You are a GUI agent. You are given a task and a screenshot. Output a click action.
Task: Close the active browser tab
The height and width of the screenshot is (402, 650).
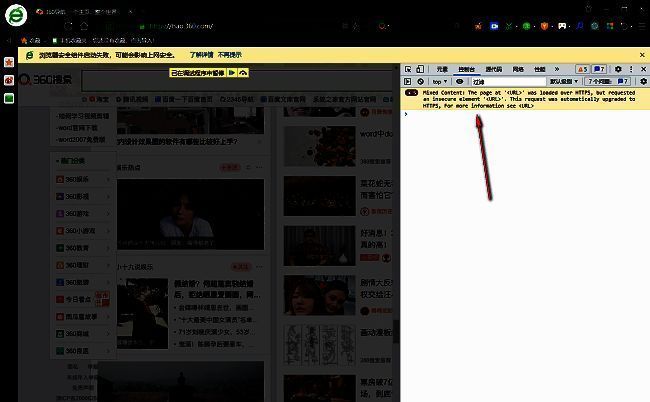131,12
